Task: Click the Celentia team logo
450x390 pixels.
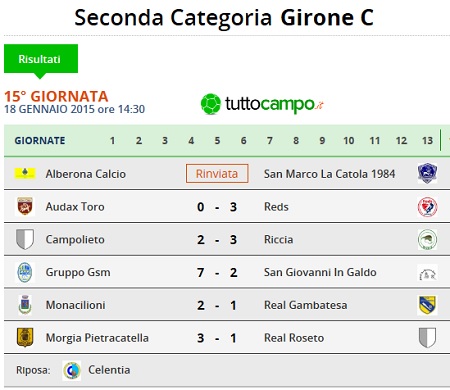Action: [x=72, y=370]
